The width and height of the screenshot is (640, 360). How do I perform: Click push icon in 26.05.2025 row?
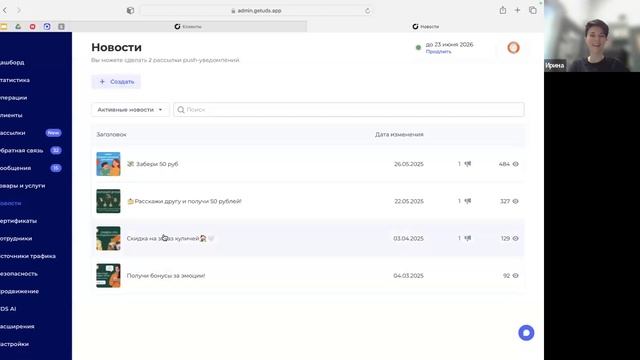tap(468, 164)
